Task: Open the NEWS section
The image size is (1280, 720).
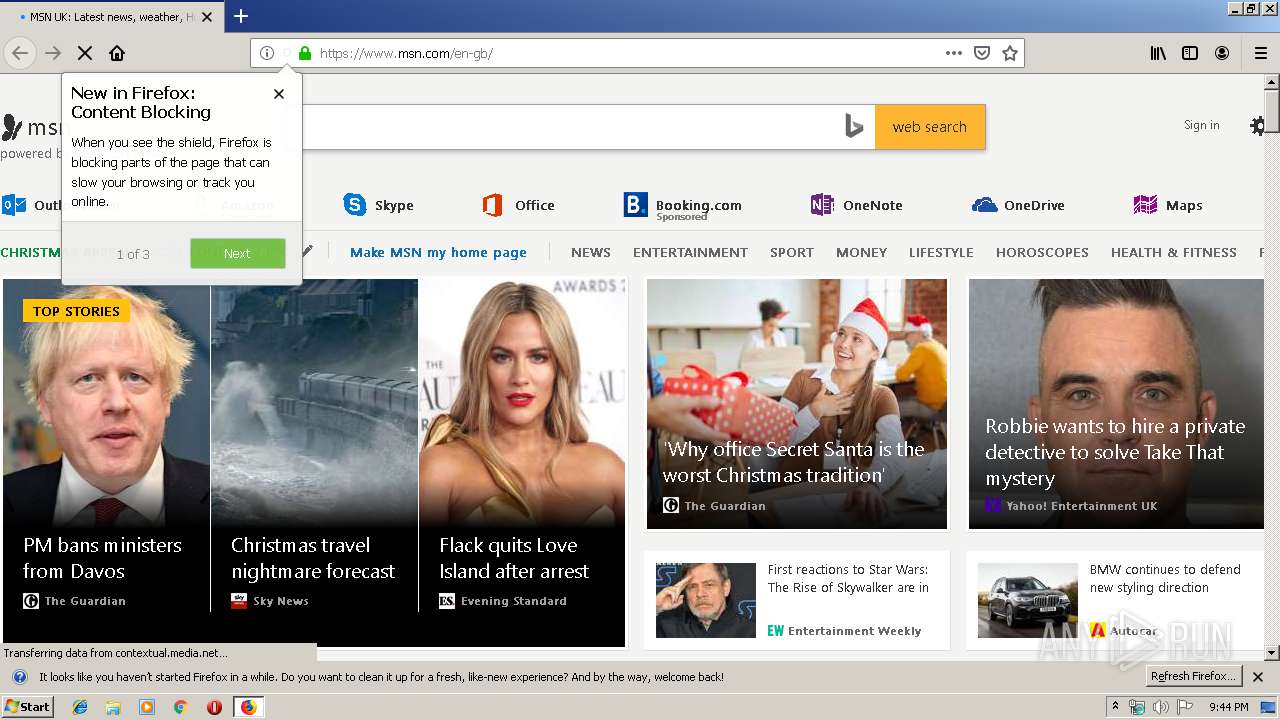Action: coord(591,252)
